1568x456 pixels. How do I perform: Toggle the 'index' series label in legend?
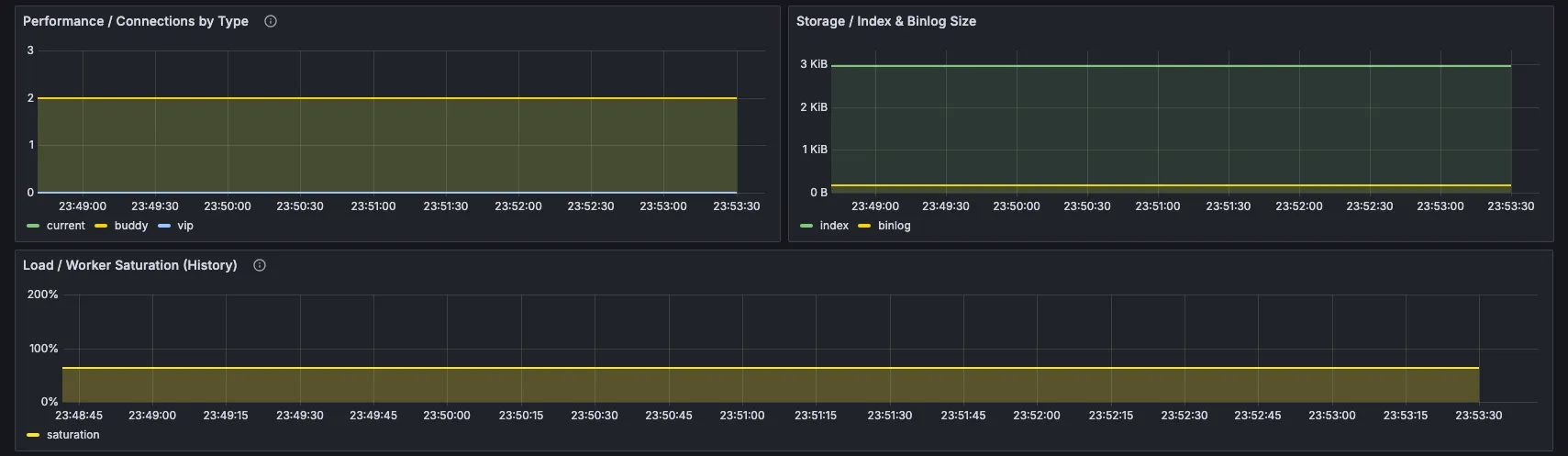click(834, 226)
